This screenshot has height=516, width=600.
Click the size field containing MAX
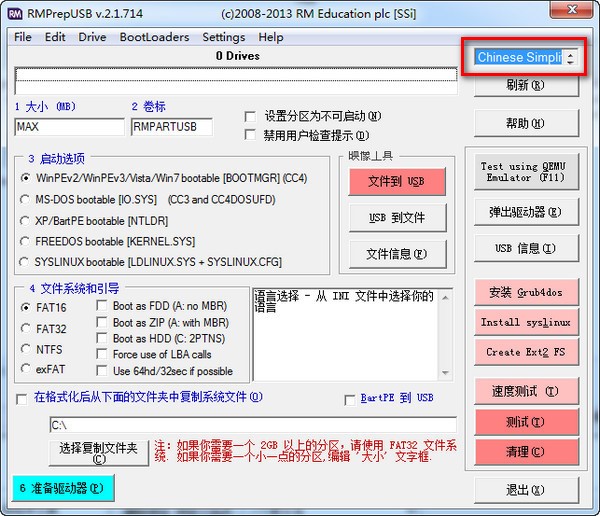coord(70,127)
